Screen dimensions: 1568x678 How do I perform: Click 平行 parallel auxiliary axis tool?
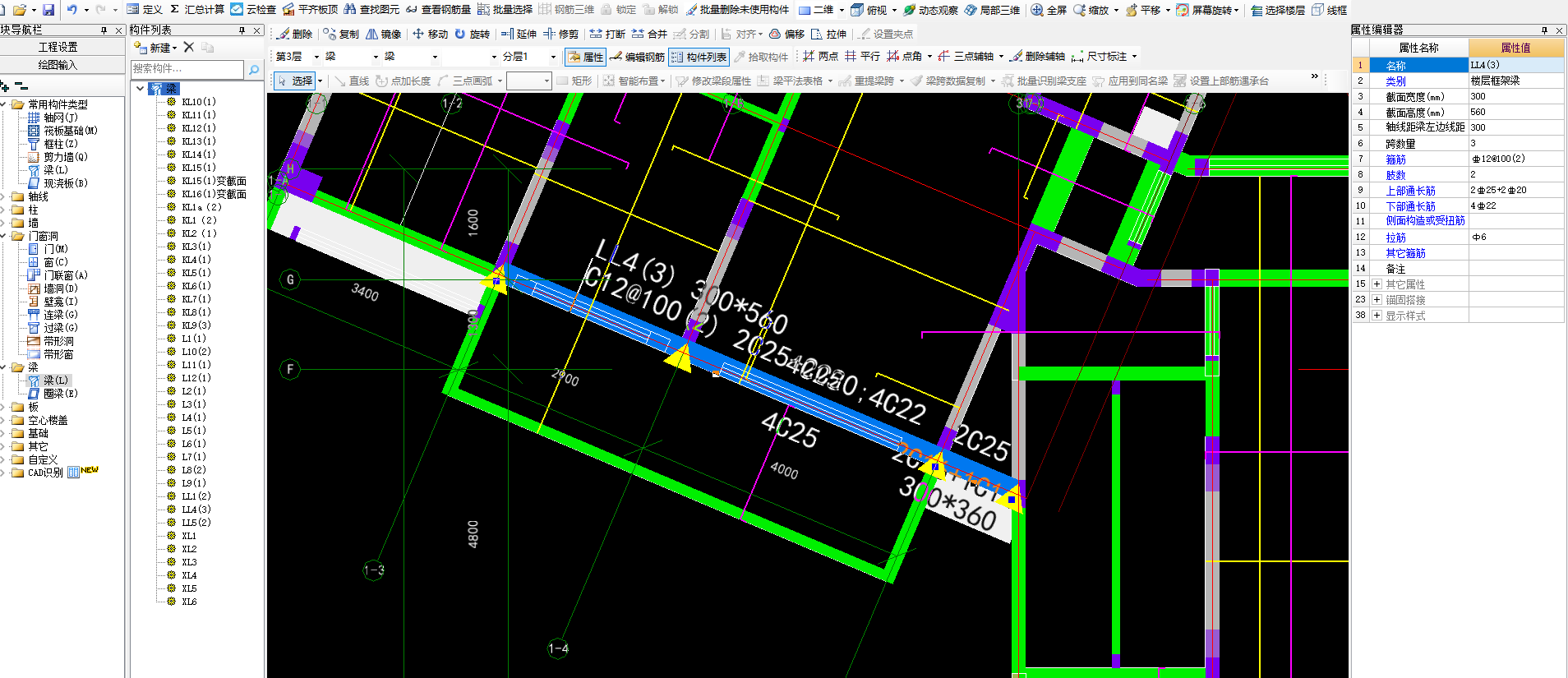coord(862,56)
